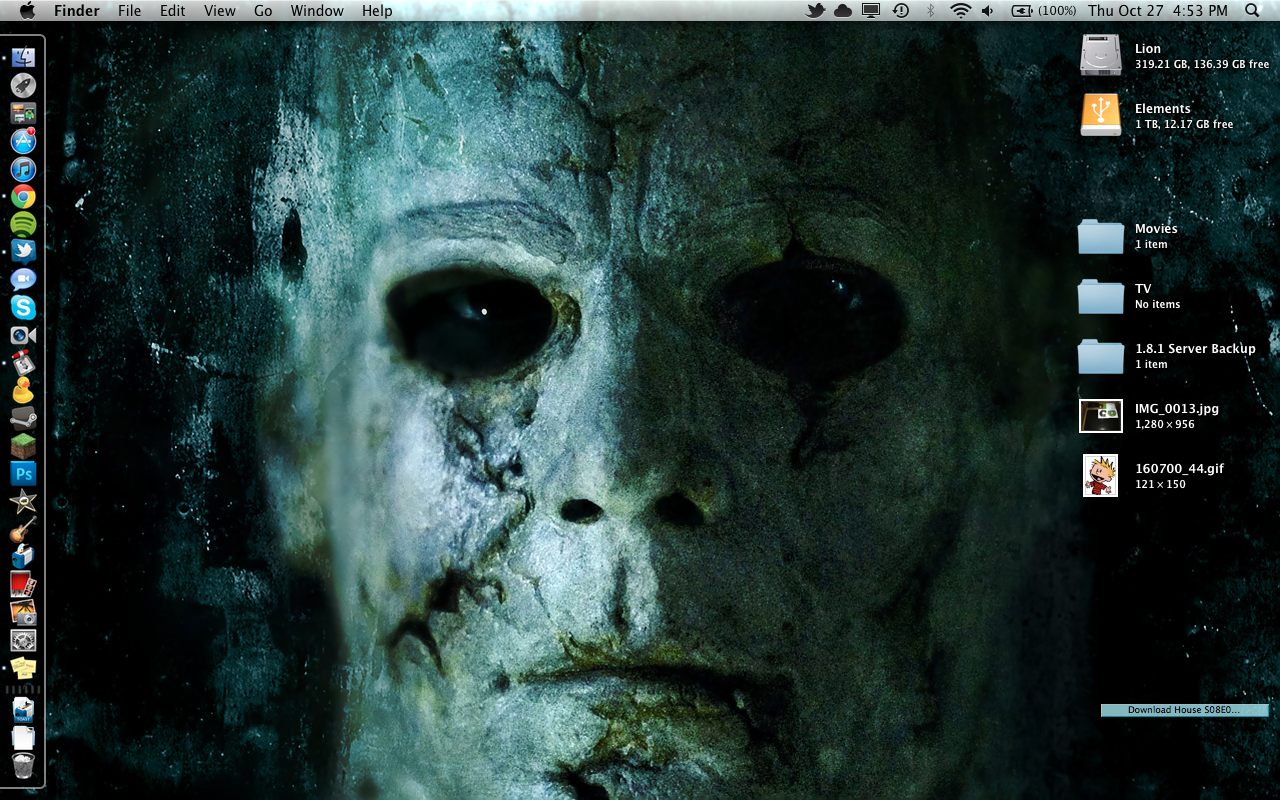Viewport: 1280px width, 800px height.
Task: Open Stickies yellow notes icon
Action: point(24,667)
